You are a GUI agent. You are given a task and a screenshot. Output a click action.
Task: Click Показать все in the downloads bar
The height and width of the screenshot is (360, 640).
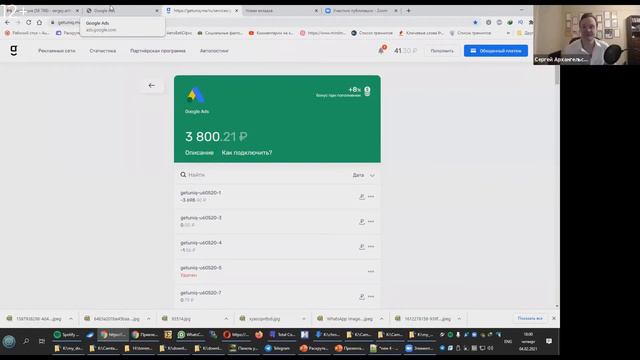pos(530,318)
